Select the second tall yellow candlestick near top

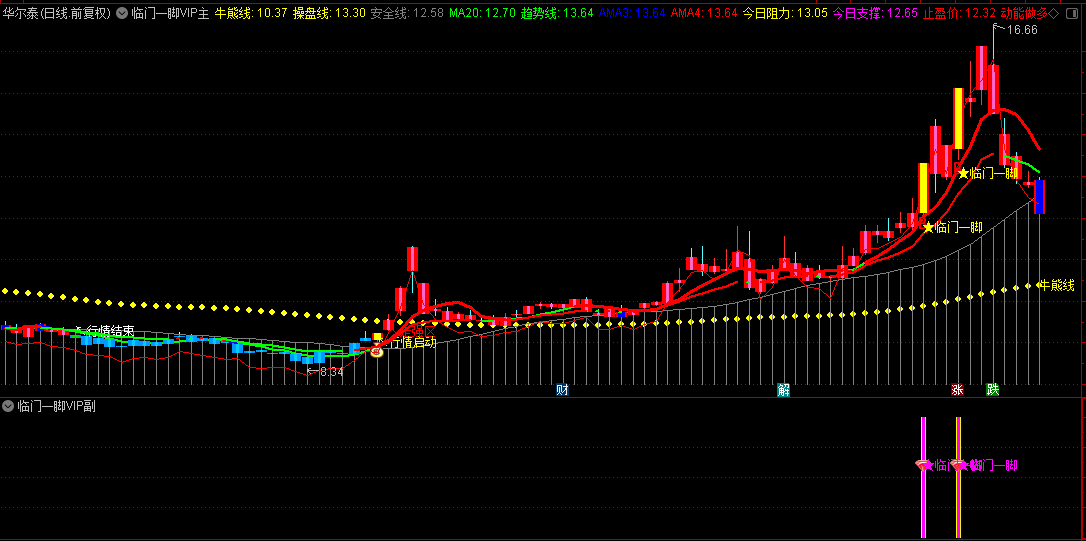click(958, 118)
